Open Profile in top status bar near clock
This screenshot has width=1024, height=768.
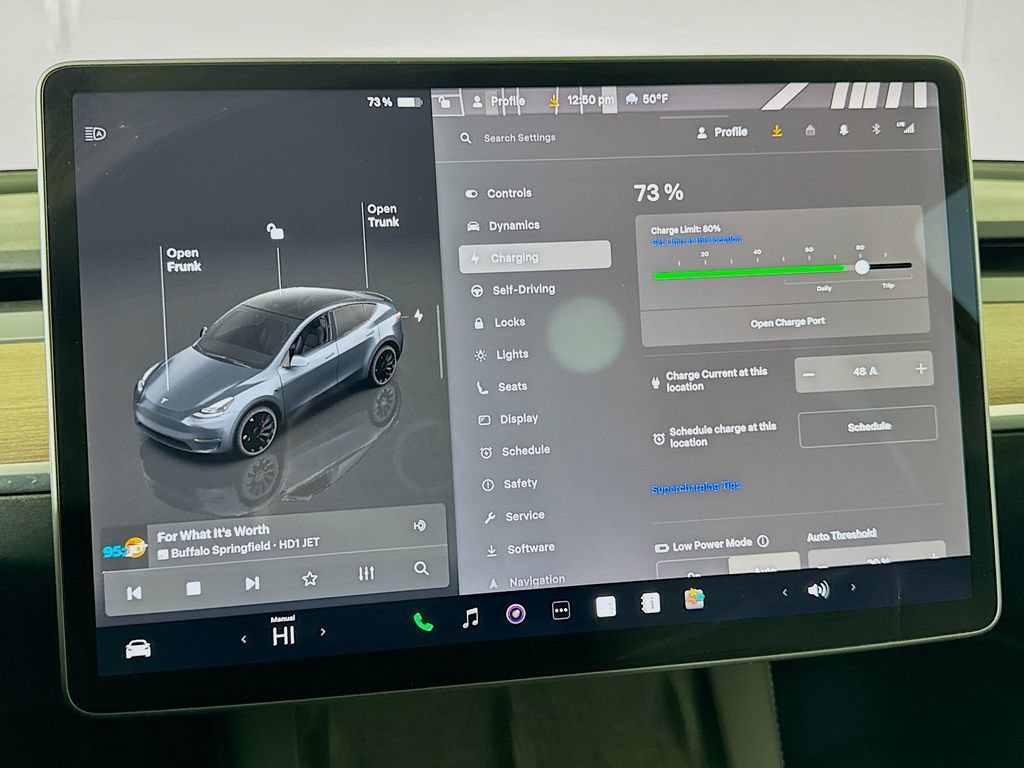tap(500, 101)
